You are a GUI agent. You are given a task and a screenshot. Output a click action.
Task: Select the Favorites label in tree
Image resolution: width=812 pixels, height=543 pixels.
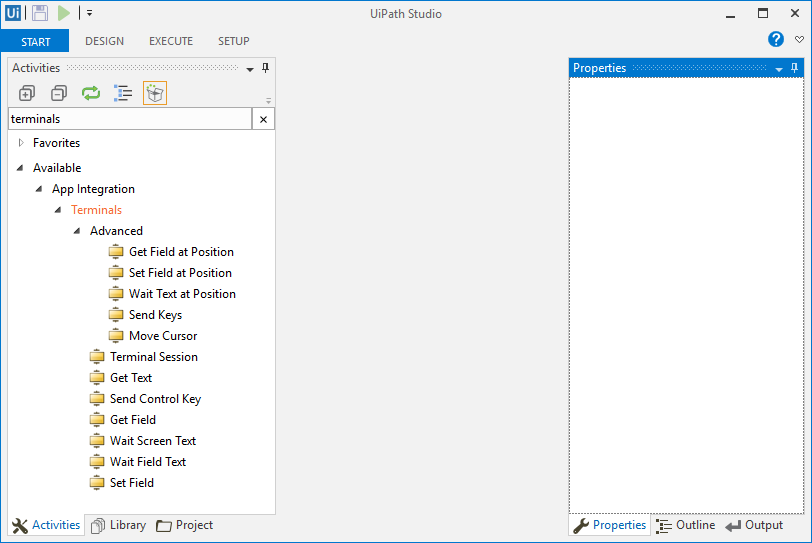pyautogui.click(x=56, y=143)
